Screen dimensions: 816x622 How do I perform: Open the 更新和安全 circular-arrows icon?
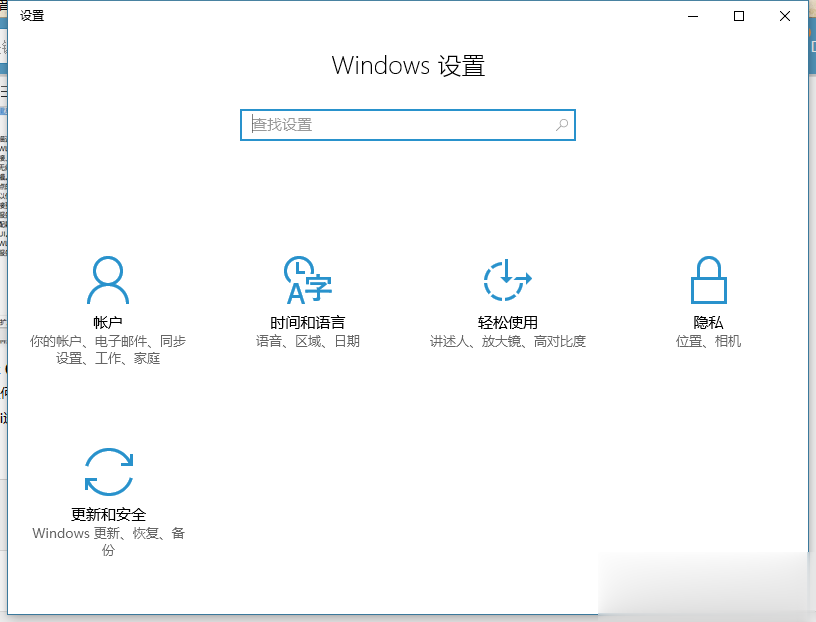click(x=108, y=470)
